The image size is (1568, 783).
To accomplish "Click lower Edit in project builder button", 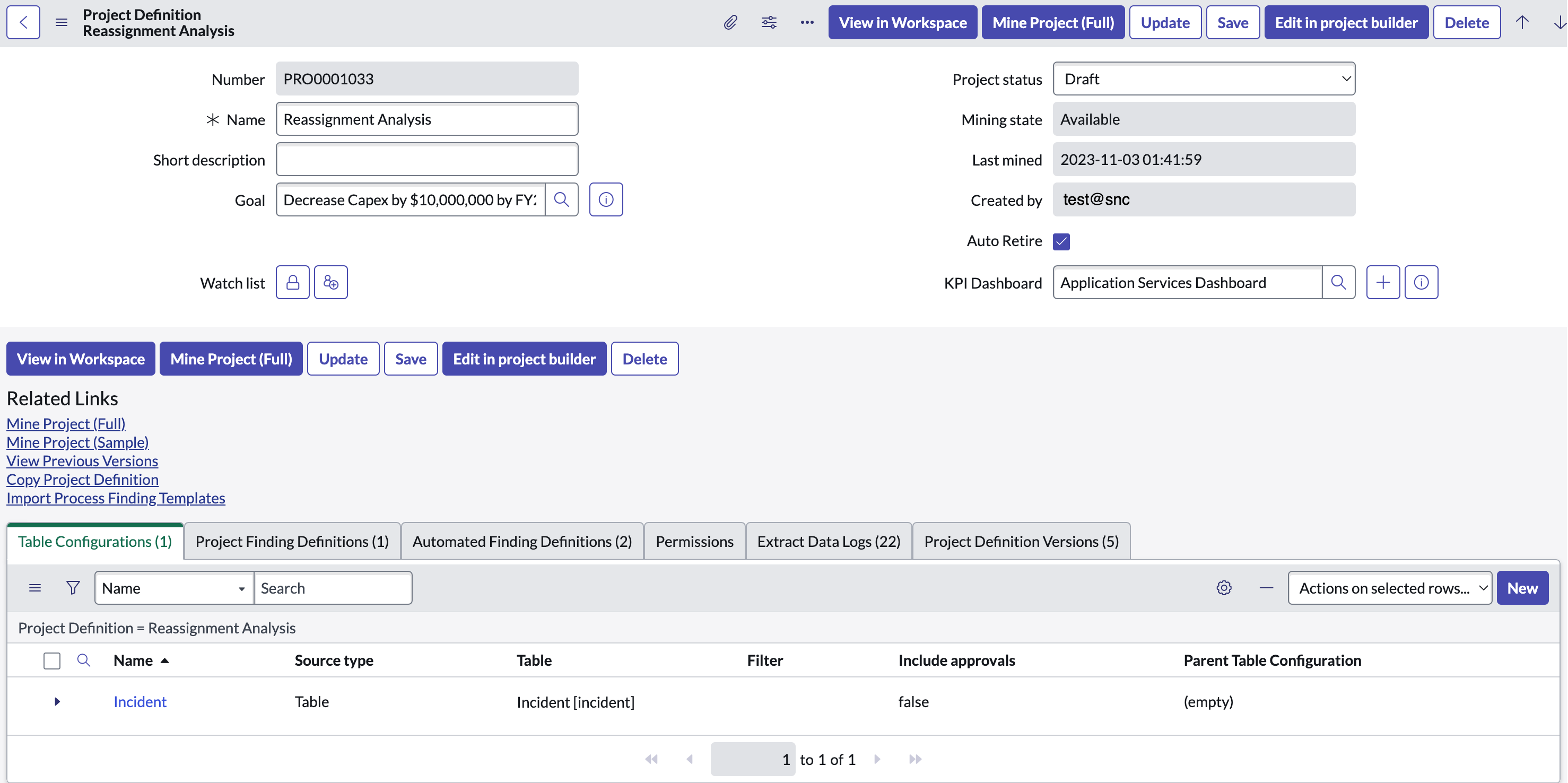I will point(524,359).
